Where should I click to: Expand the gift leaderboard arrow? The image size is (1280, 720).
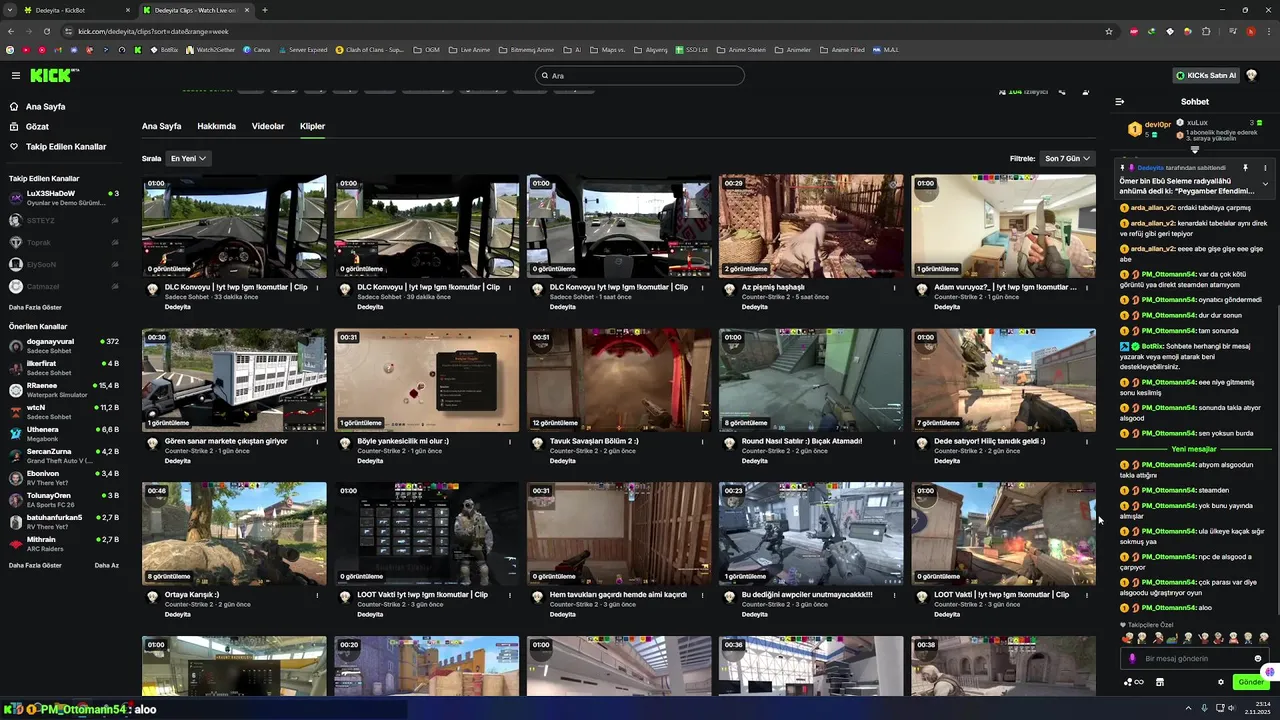1194,150
